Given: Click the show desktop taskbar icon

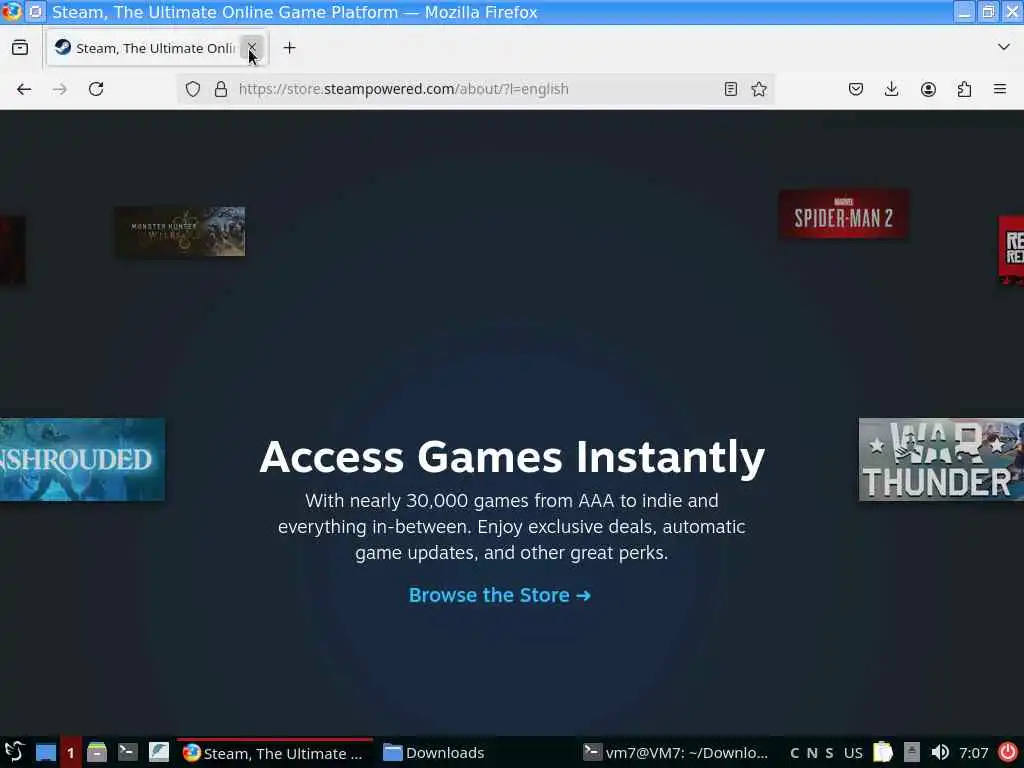Looking at the screenshot, I should pyautogui.click(x=46, y=752).
